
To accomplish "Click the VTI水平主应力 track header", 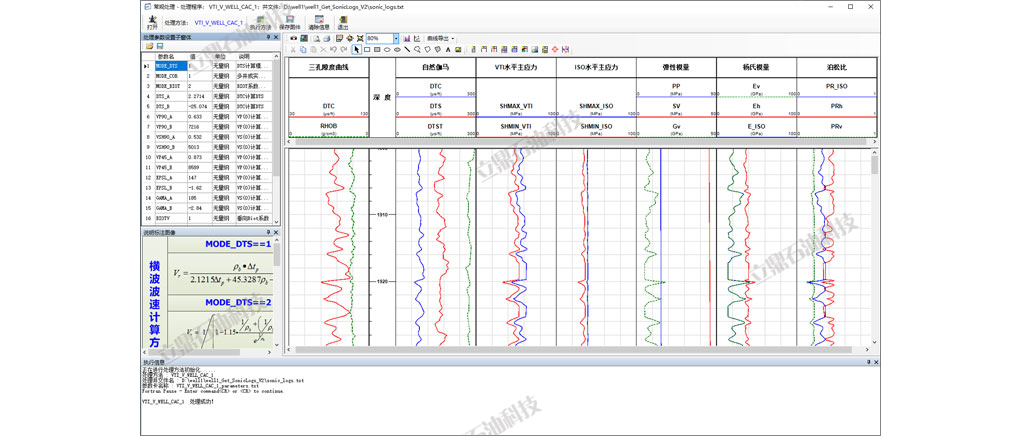I will (x=516, y=67).
